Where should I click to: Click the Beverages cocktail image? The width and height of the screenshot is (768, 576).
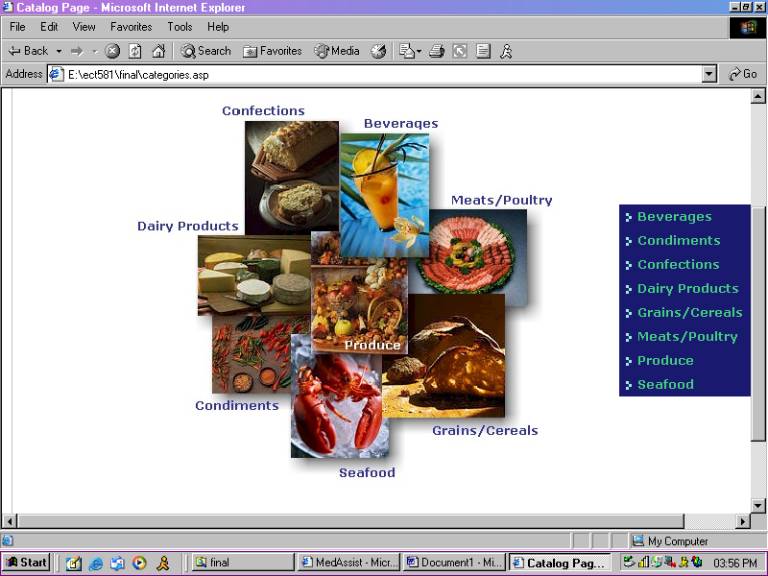point(384,195)
